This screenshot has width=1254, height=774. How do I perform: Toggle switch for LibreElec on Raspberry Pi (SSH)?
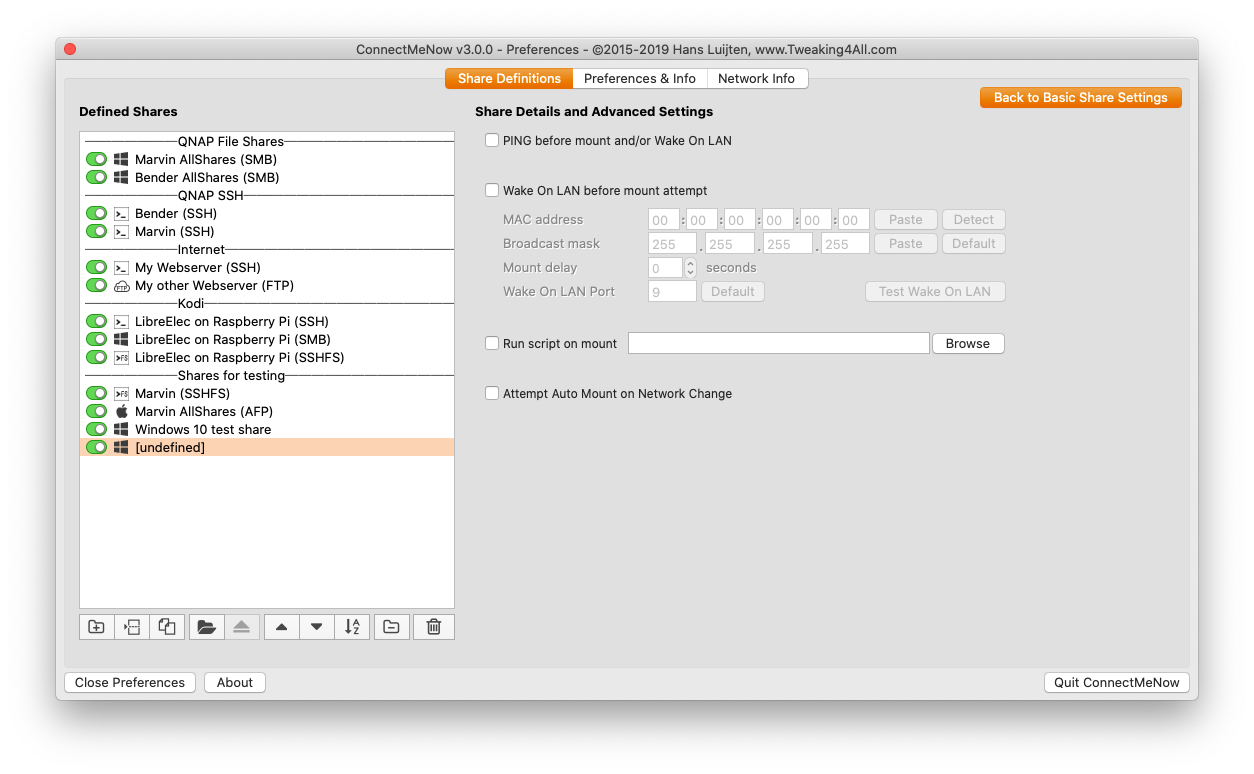[96, 321]
